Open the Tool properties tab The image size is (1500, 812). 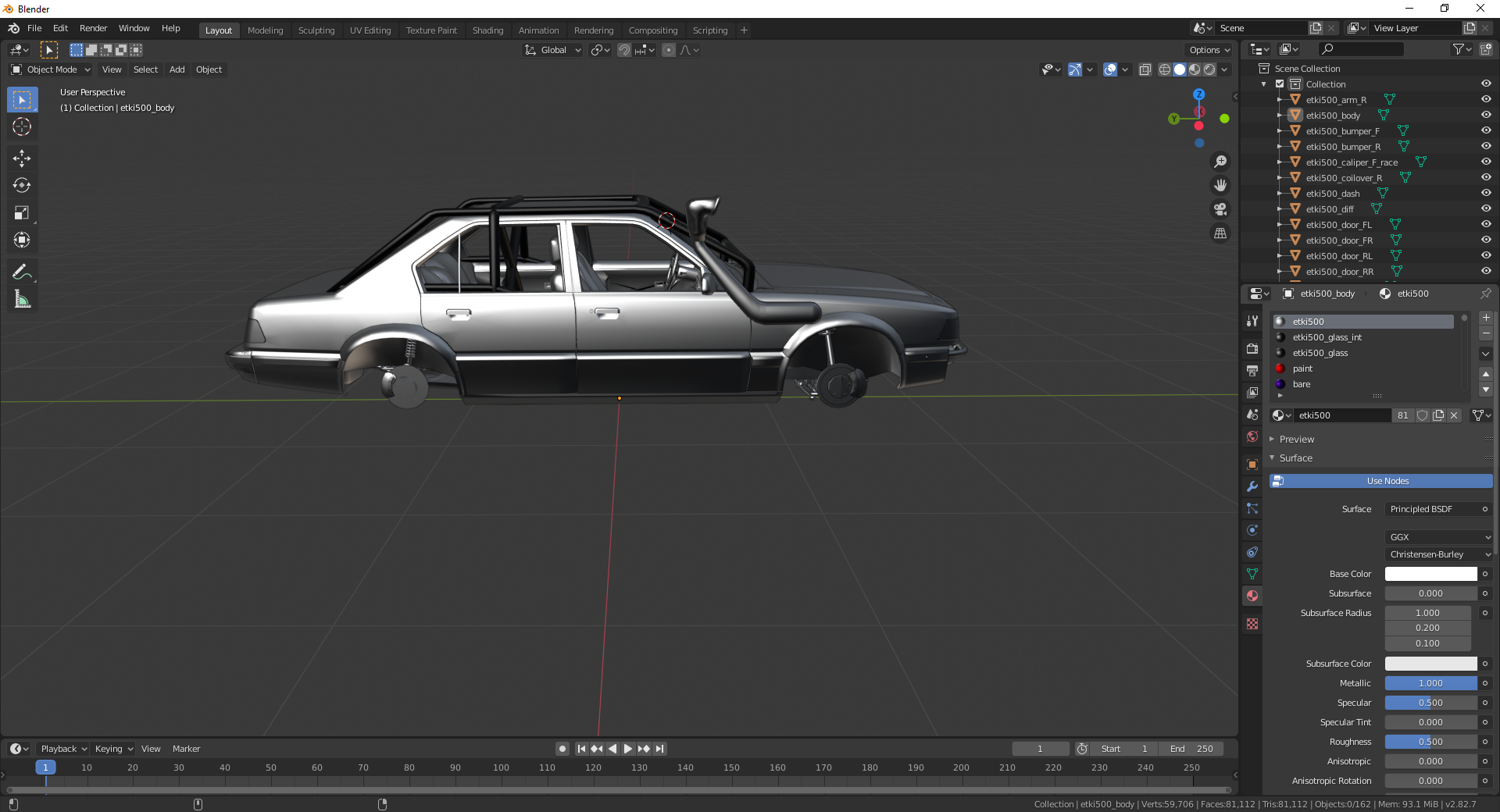click(1252, 321)
